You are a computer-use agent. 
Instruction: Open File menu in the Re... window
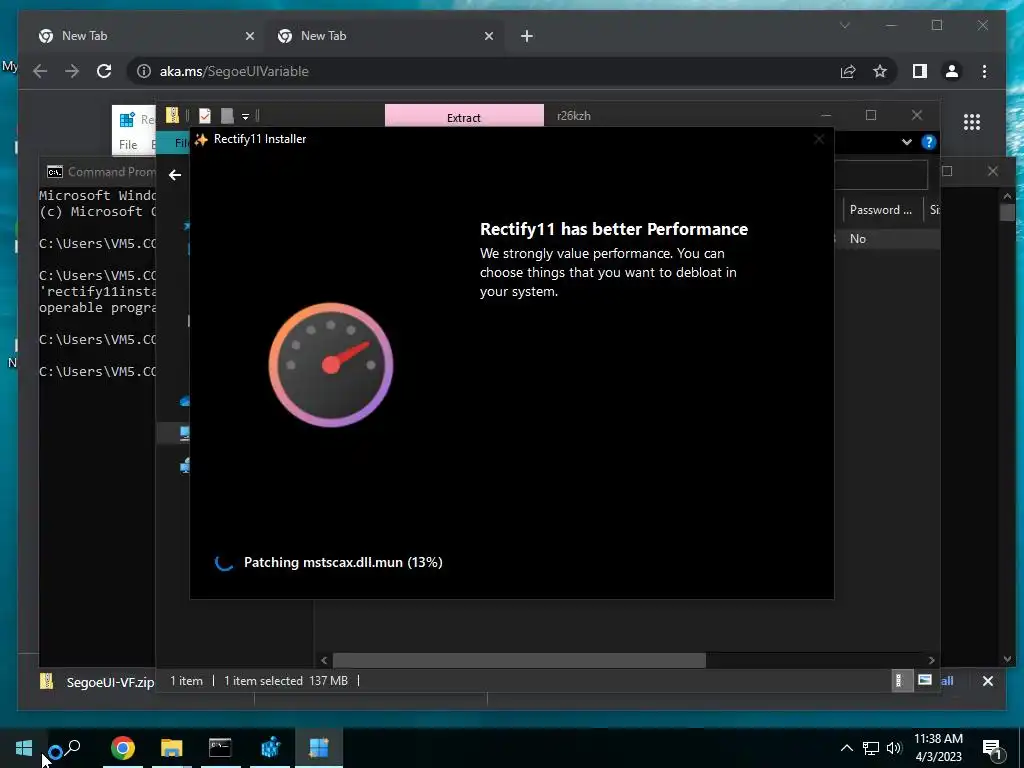tap(128, 144)
